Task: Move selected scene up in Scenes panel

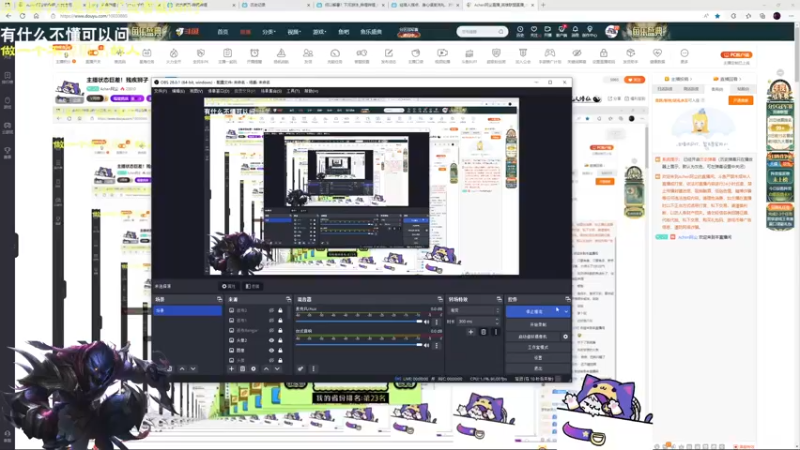Action: pos(182,368)
